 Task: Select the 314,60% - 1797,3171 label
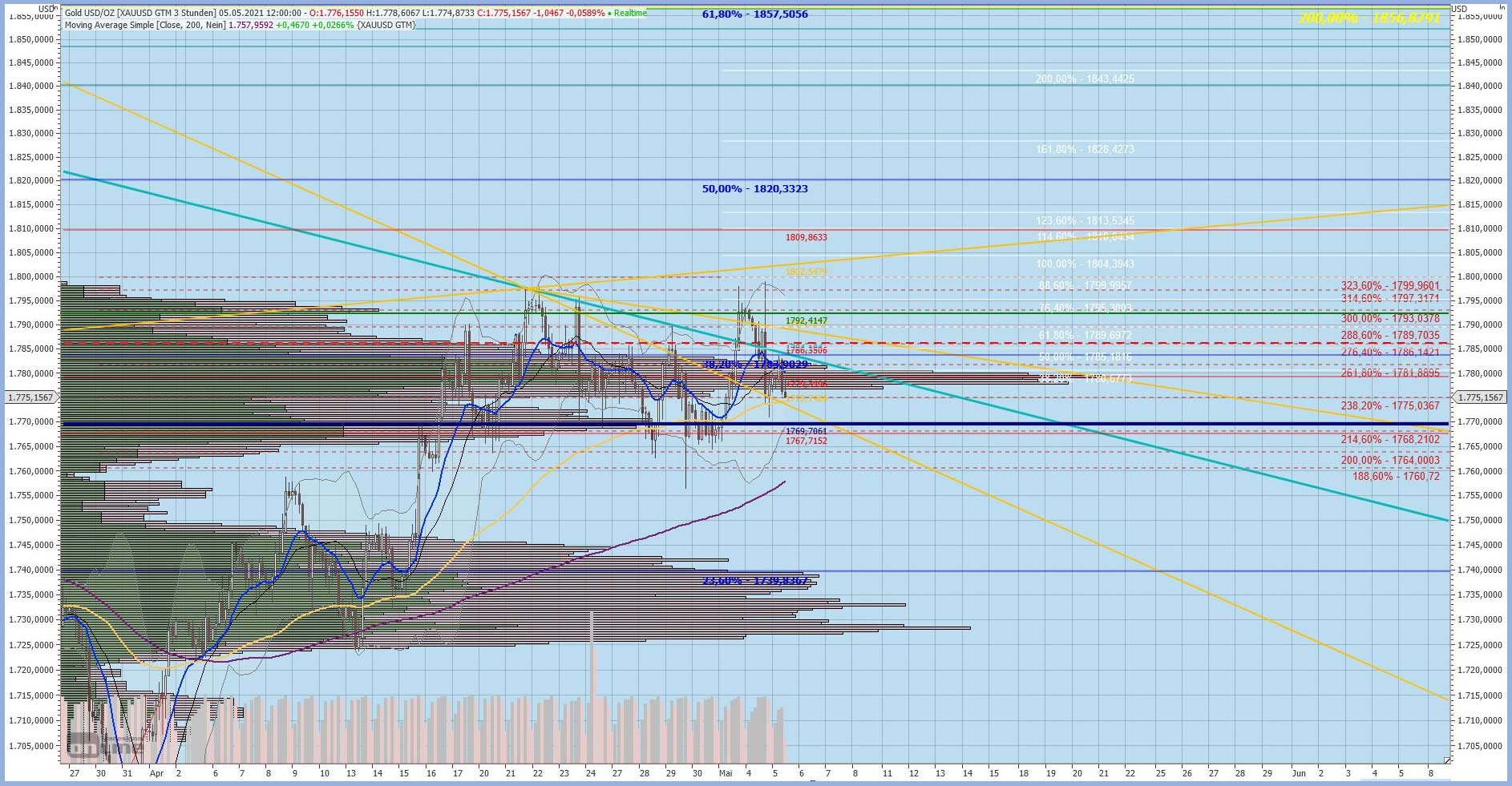click(1390, 298)
